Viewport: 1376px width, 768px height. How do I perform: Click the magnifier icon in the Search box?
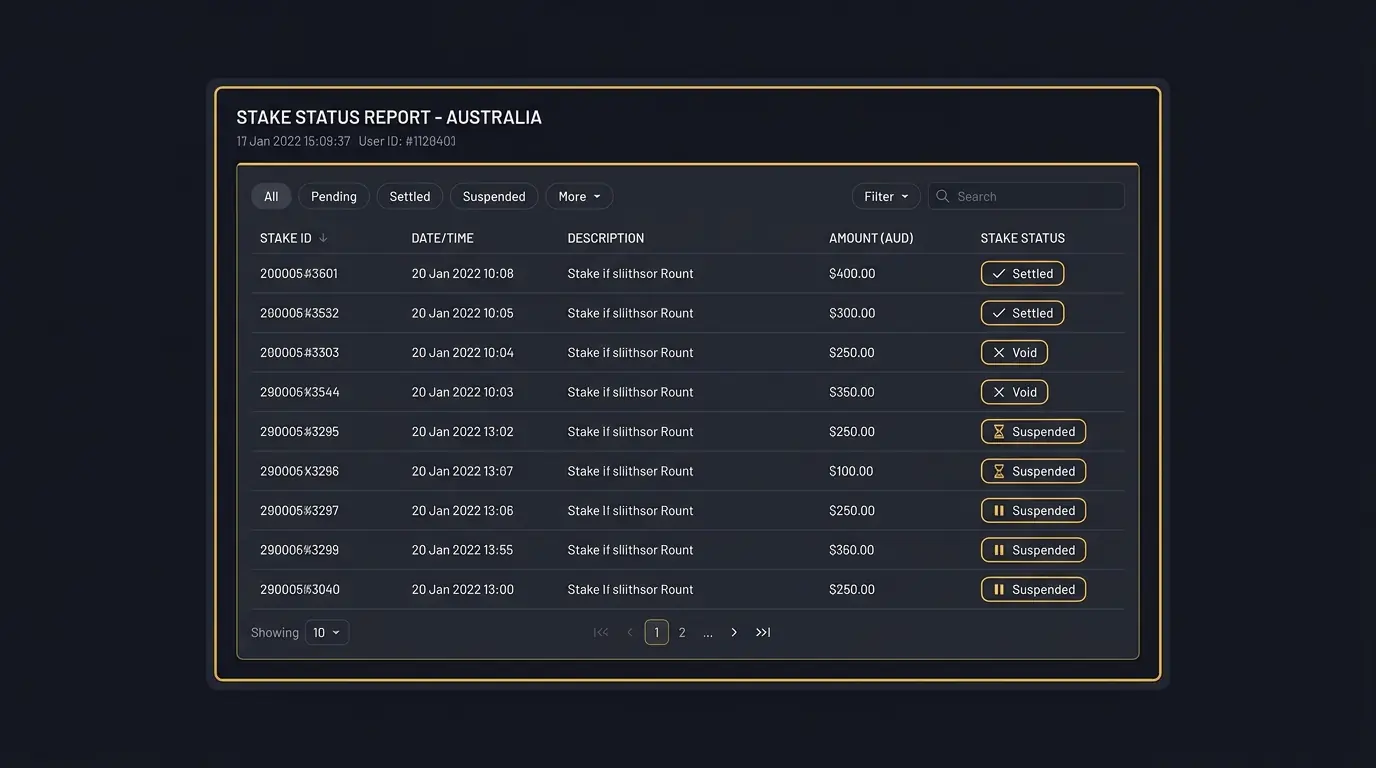942,196
